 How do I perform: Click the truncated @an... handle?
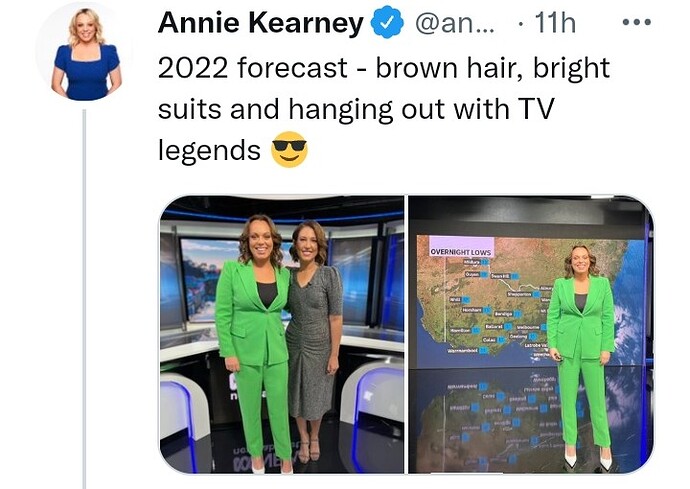(455, 23)
